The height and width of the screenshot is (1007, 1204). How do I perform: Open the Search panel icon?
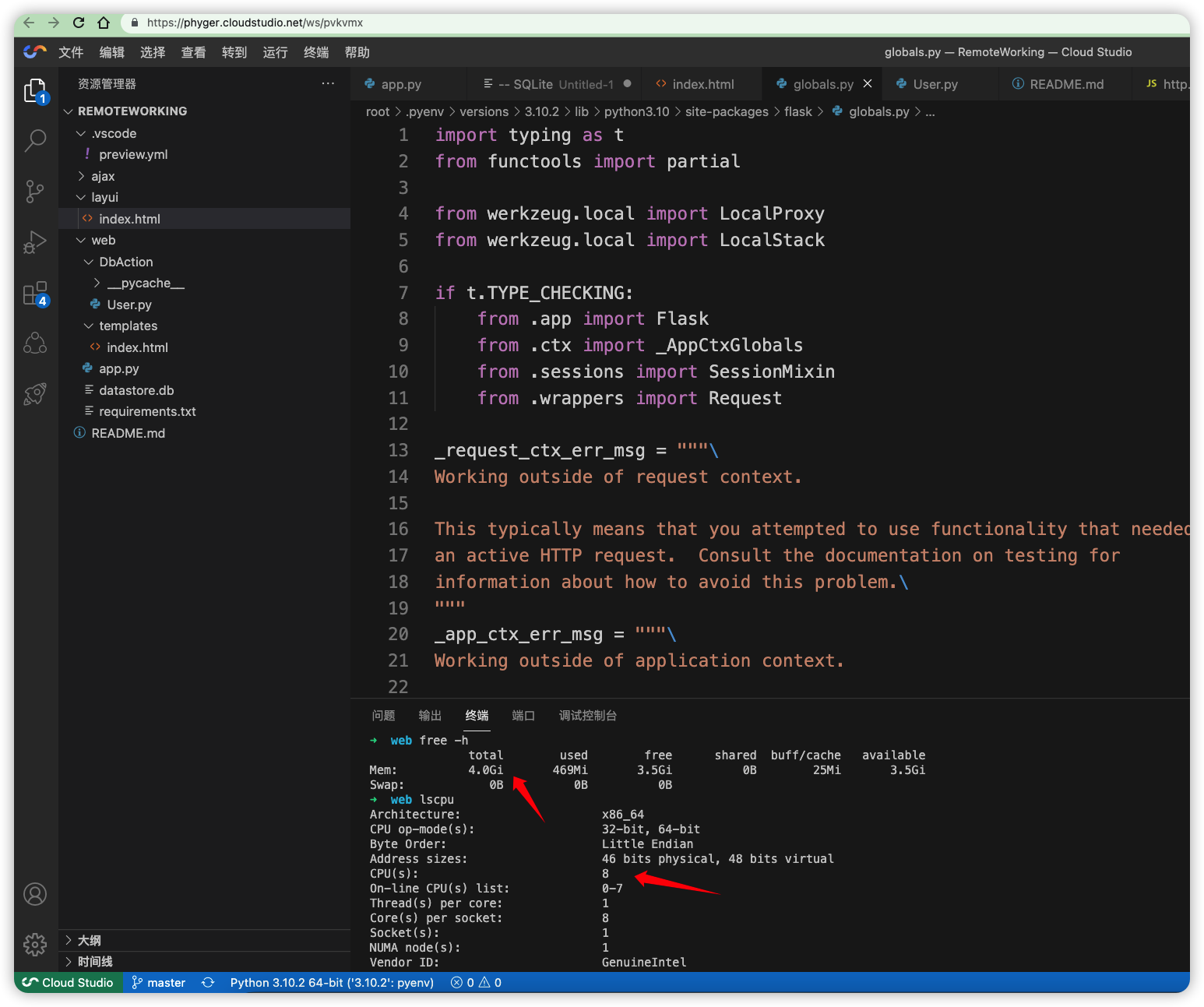[35, 140]
